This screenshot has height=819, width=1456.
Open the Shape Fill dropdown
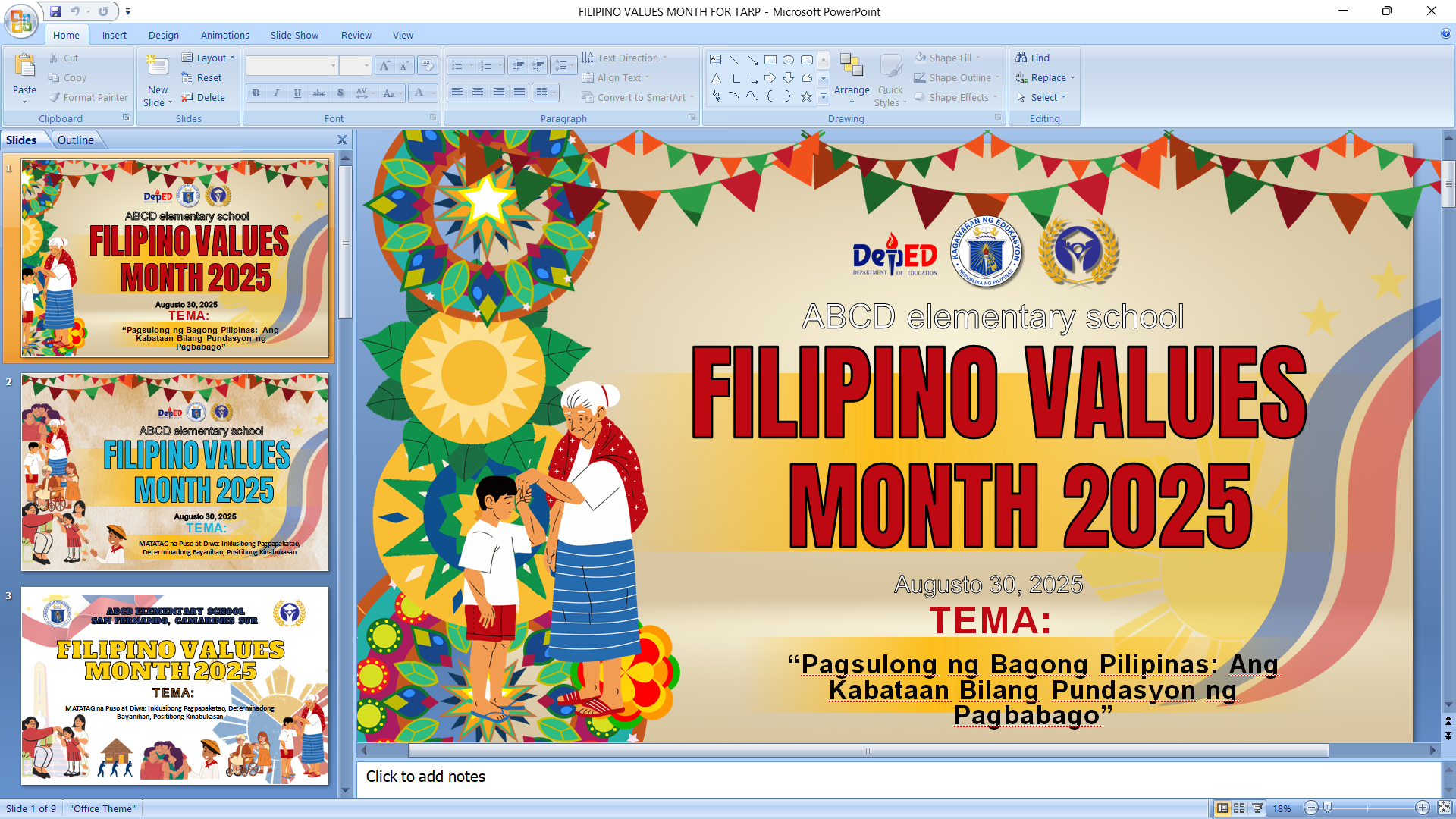click(949, 58)
